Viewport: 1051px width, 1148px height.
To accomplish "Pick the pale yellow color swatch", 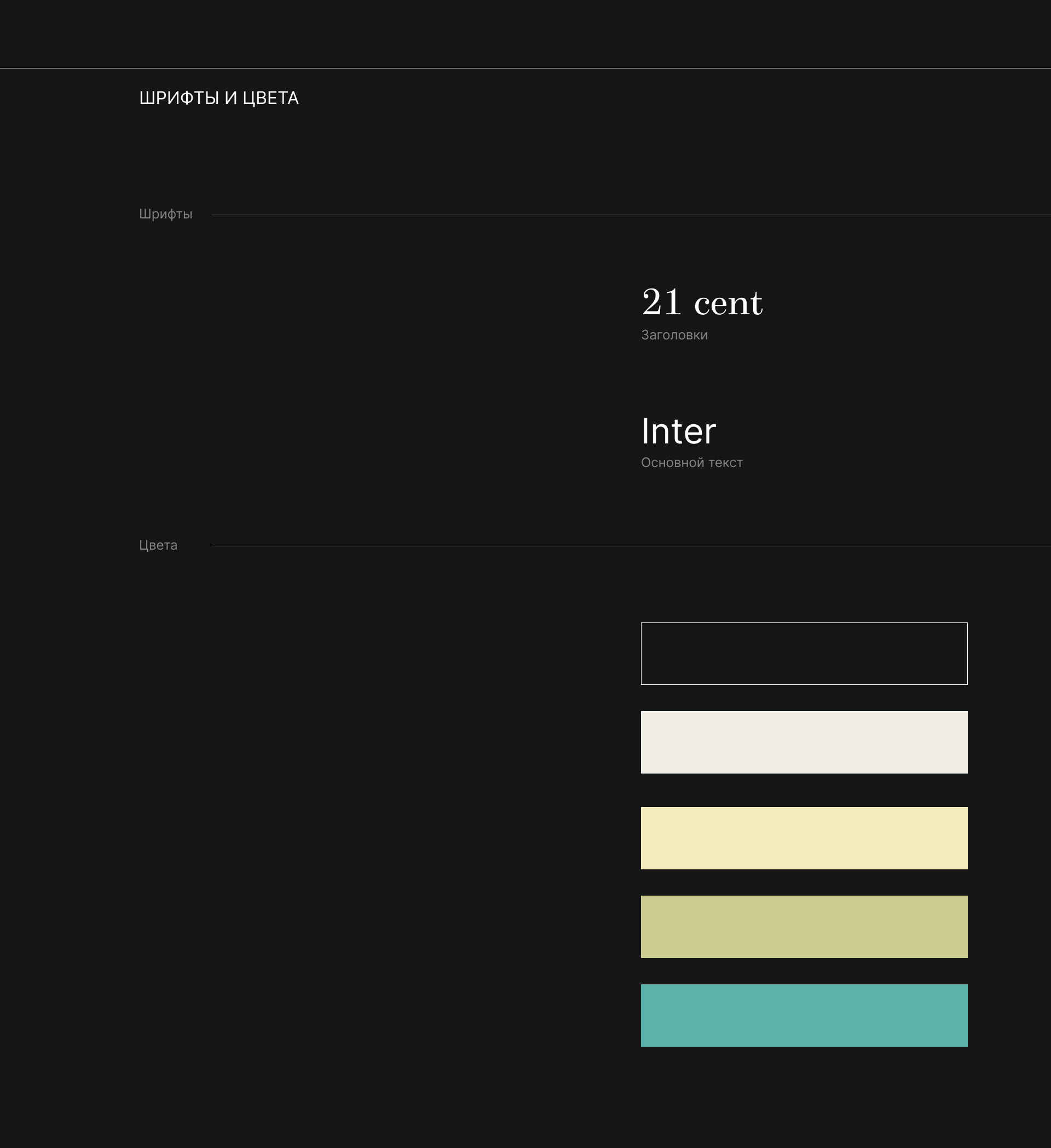I will 804,838.
